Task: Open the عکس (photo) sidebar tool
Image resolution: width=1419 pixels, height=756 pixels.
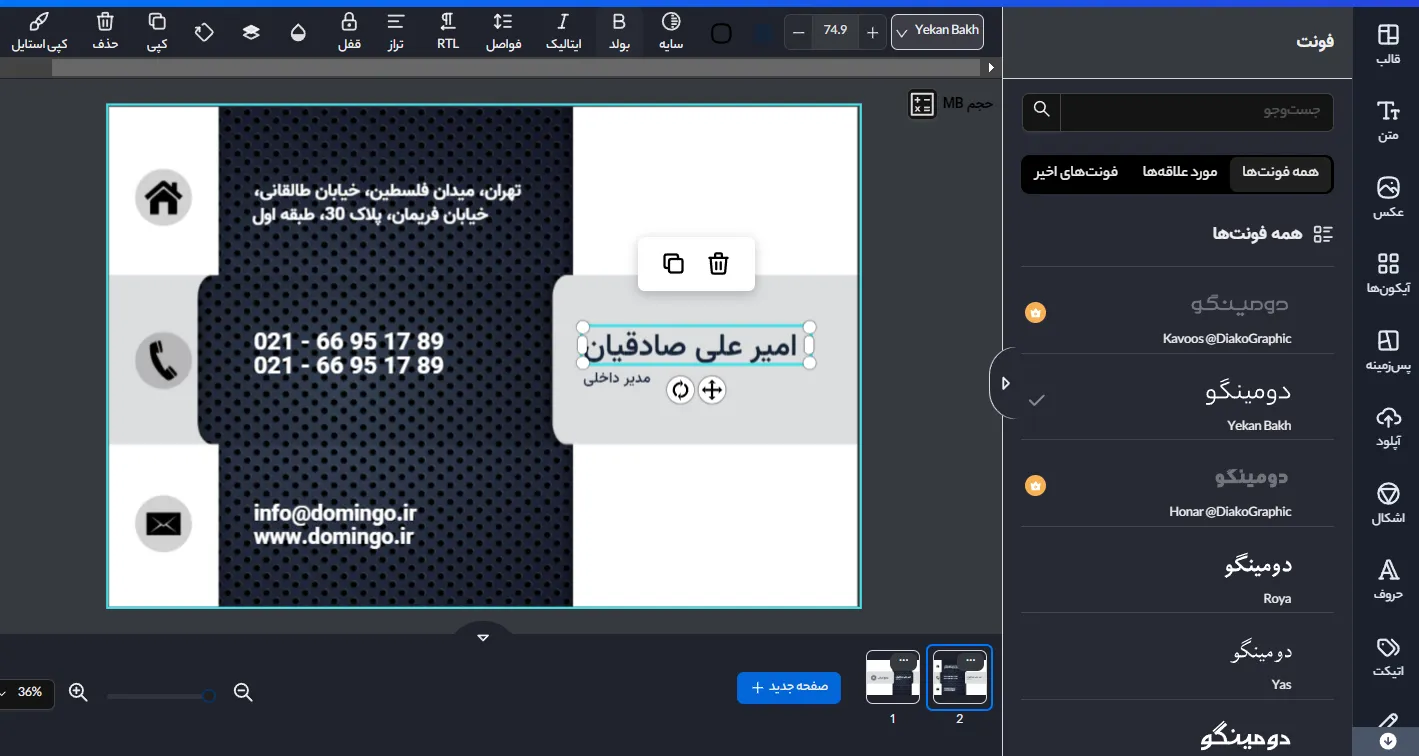Action: pyautogui.click(x=1388, y=198)
